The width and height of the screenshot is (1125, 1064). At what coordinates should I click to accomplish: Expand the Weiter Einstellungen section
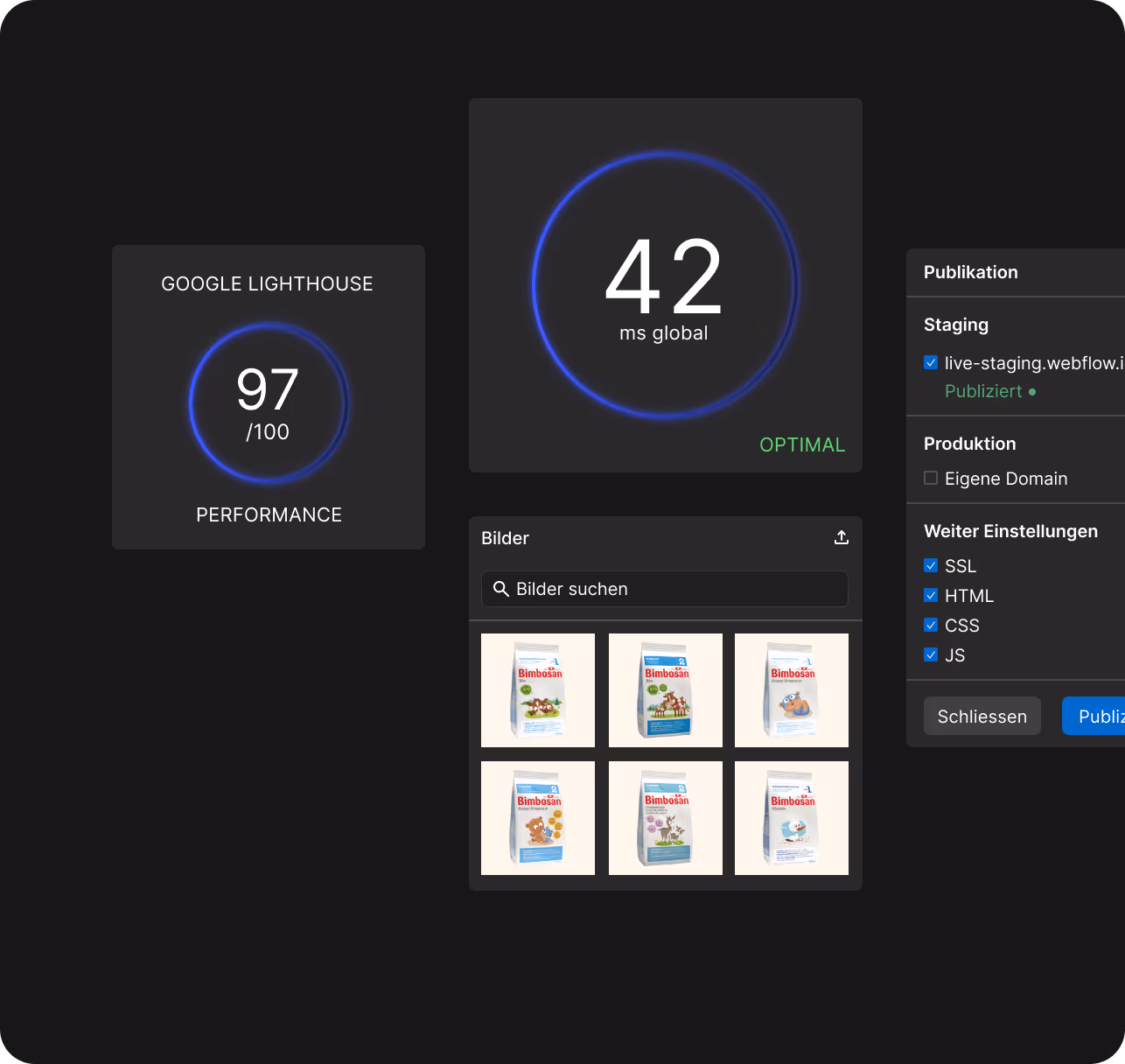coord(1010,531)
